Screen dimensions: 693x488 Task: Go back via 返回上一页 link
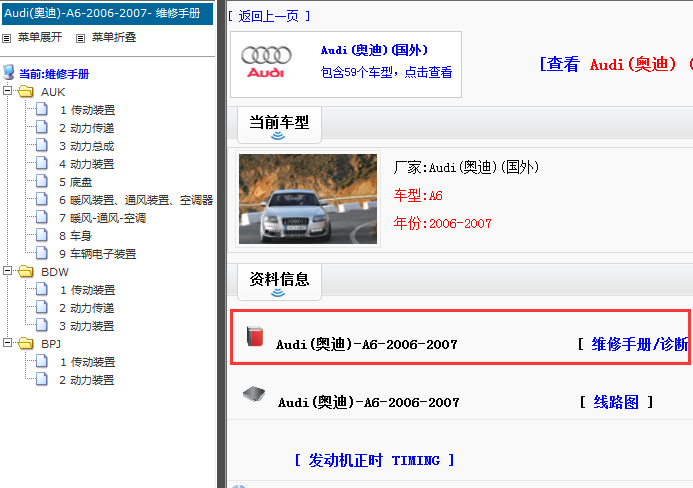pyautogui.click(x=269, y=16)
